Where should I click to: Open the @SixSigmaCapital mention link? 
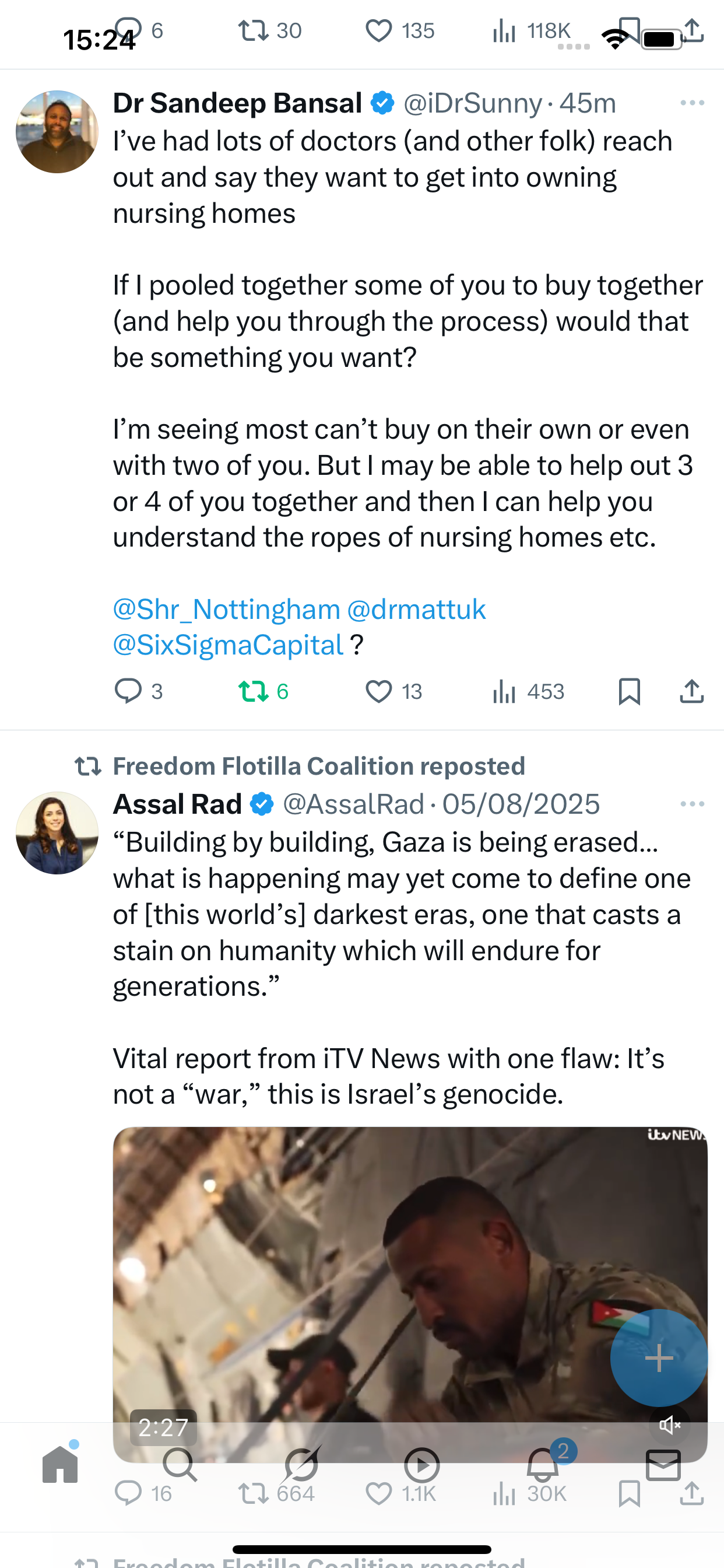228,645
